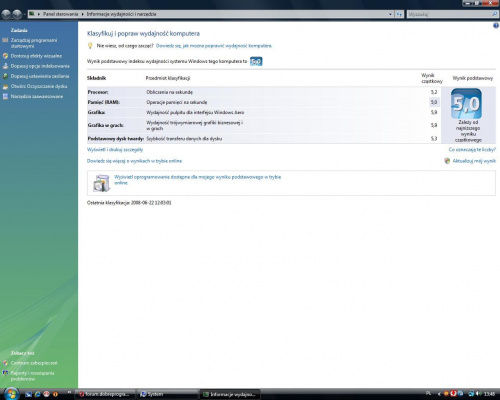Click icon beside Narzędzia zaawansowane
The height and width of the screenshot is (400, 500).
pyautogui.click(x=5, y=96)
